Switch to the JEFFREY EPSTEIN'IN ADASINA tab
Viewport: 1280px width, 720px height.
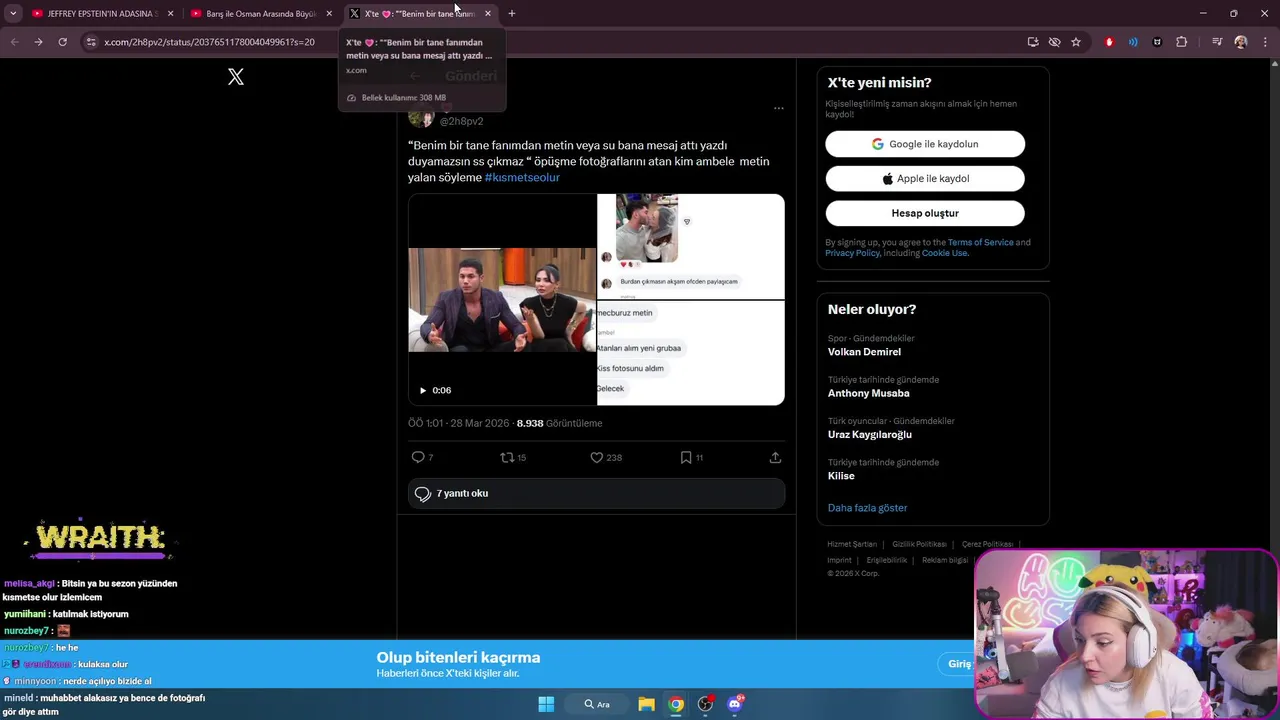pos(100,14)
